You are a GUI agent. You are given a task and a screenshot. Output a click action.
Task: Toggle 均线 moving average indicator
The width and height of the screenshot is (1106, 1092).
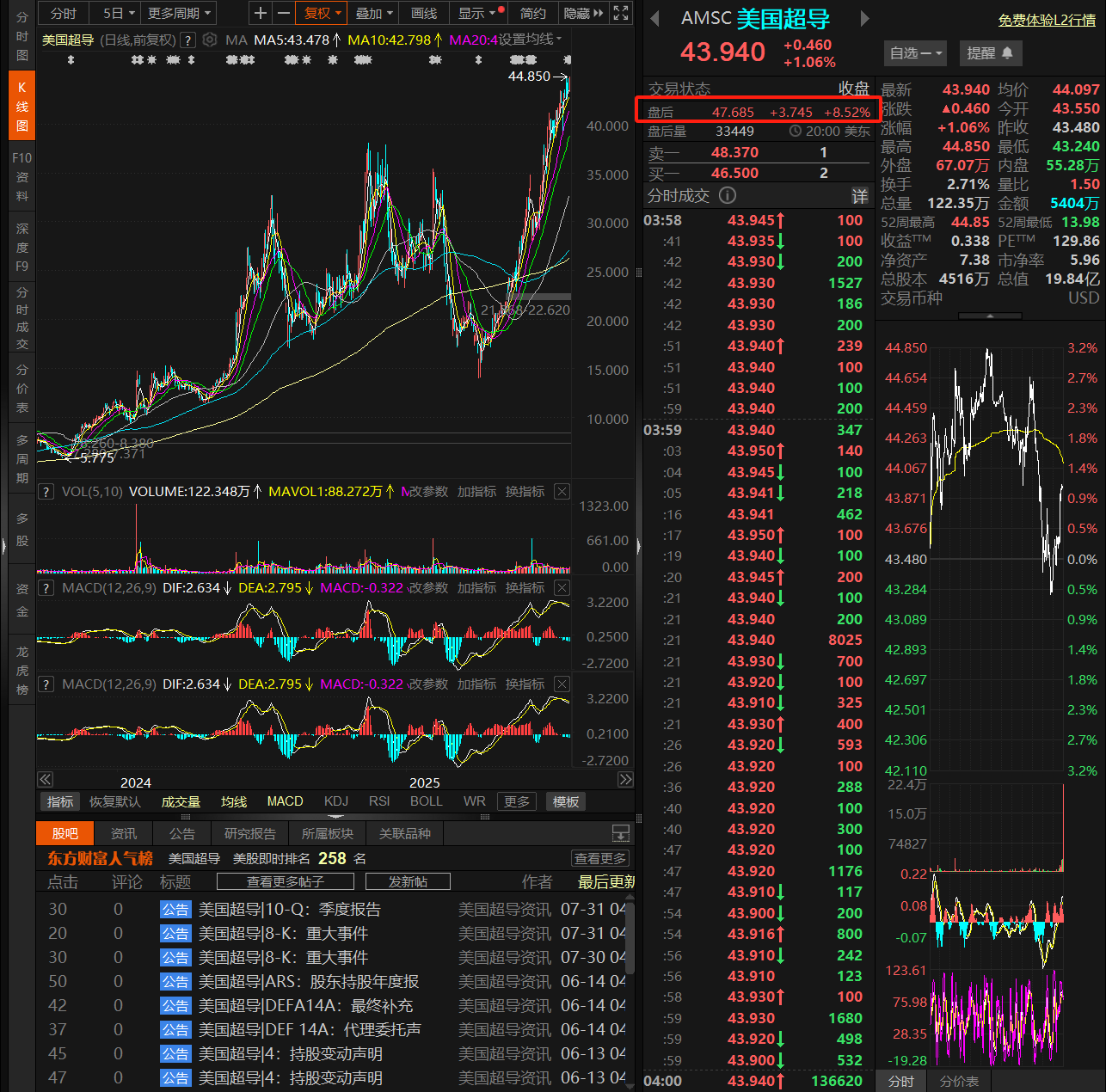(234, 801)
